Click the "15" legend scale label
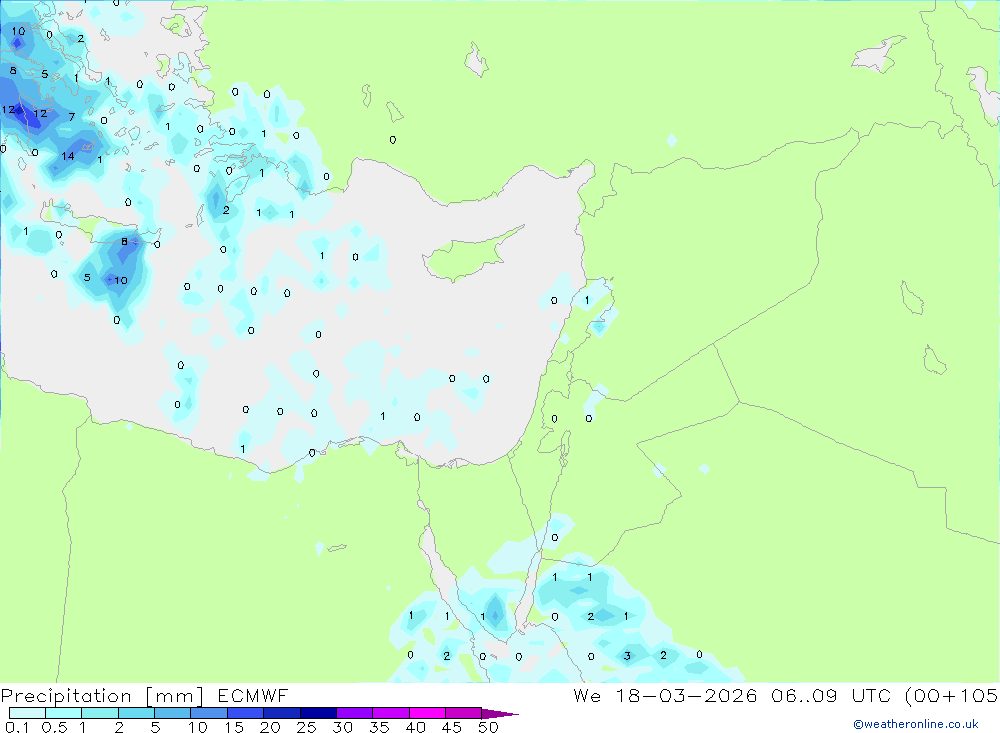Image resolution: width=1000 pixels, height=733 pixels. click(x=234, y=727)
